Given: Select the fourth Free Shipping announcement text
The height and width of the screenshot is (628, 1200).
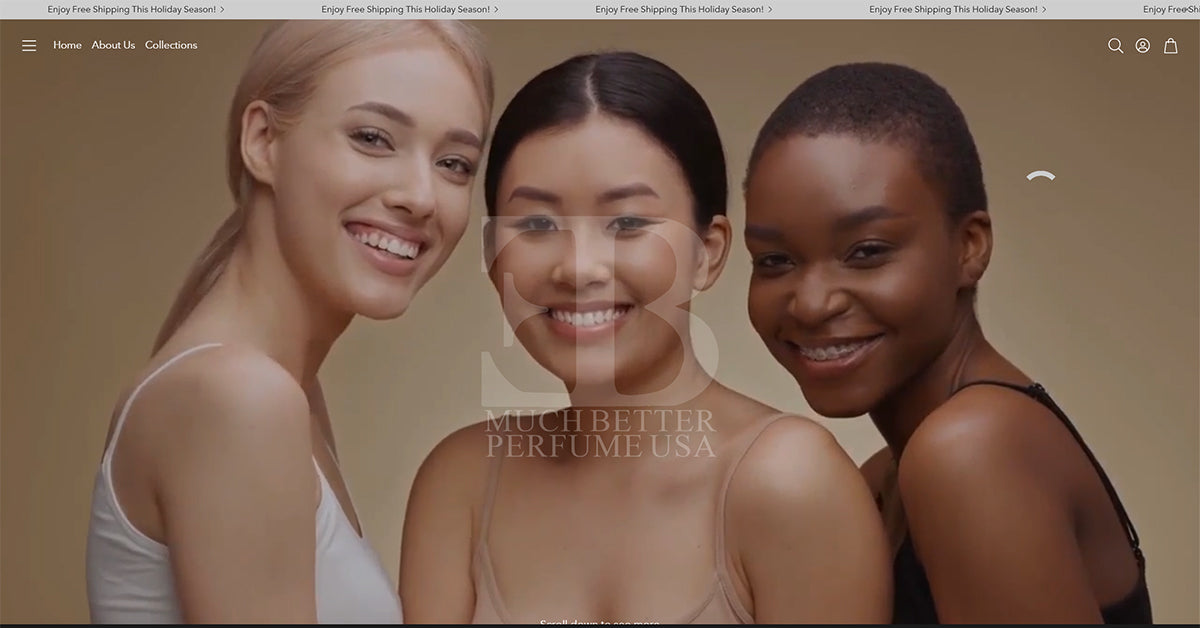Looking at the screenshot, I should (953, 10).
